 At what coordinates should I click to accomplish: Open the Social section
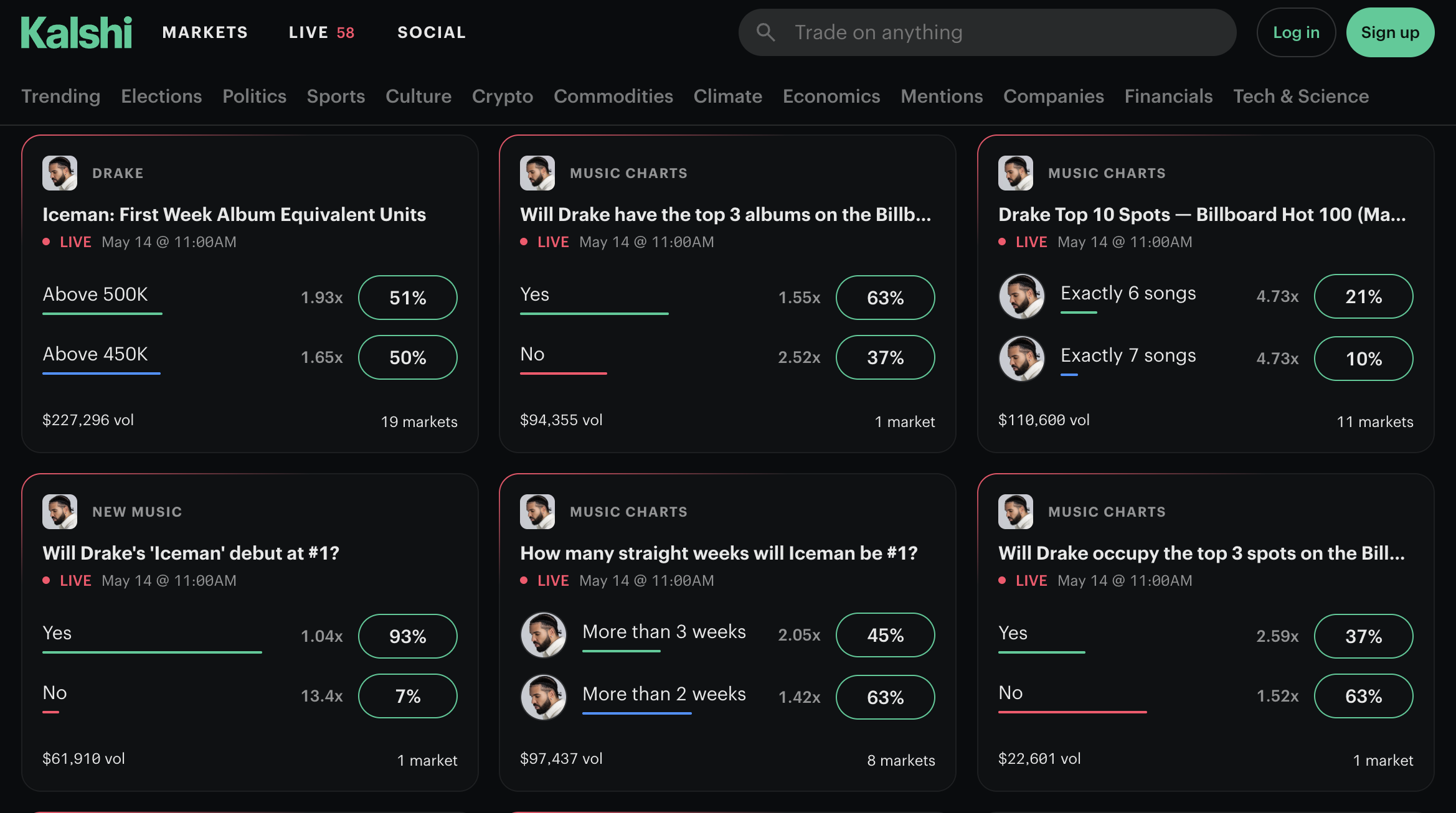432,32
